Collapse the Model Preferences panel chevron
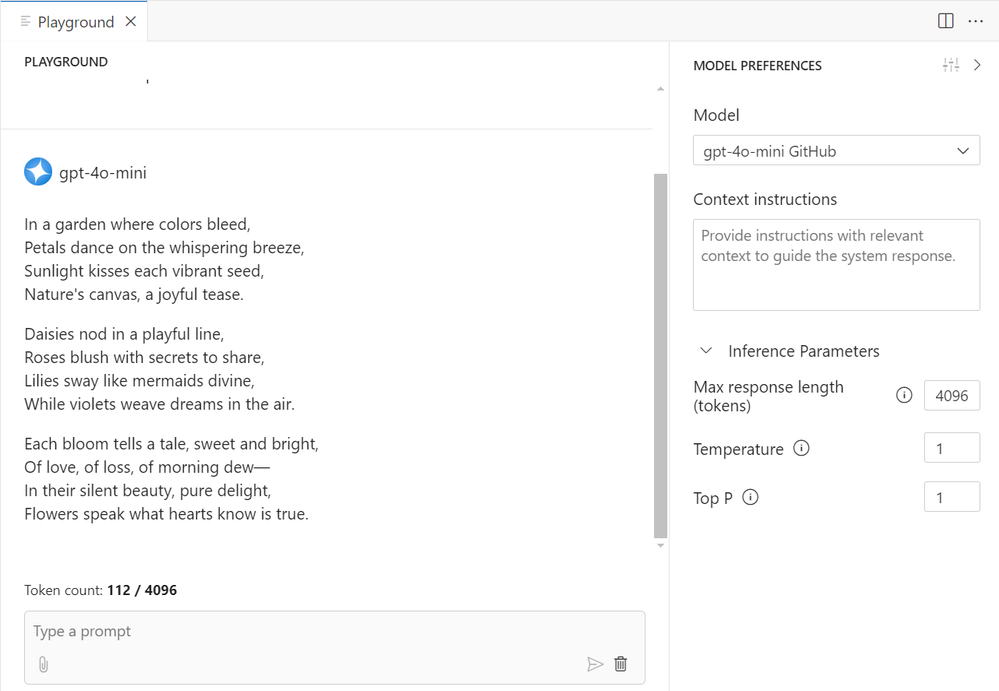 point(978,65)
